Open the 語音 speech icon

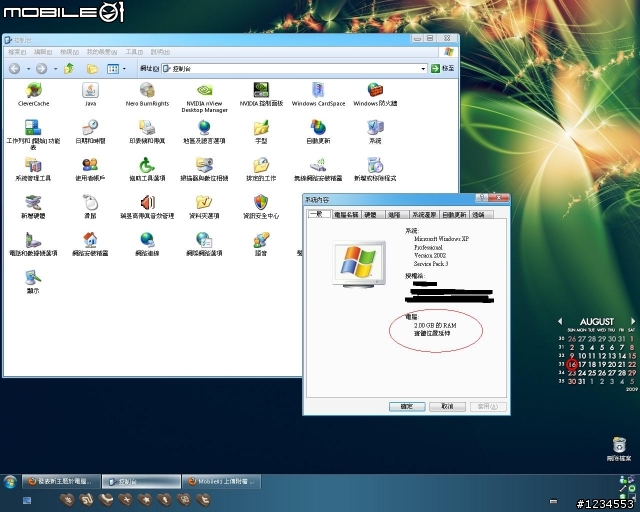click(261, 244)
